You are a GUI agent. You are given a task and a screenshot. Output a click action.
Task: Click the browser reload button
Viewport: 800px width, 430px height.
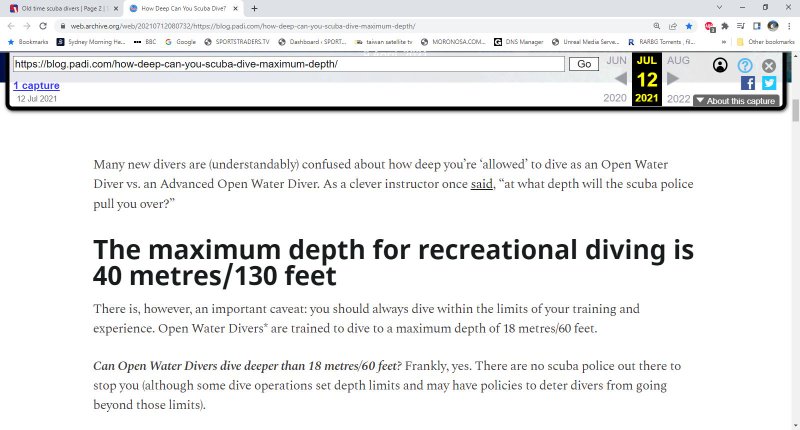(43, 25)
